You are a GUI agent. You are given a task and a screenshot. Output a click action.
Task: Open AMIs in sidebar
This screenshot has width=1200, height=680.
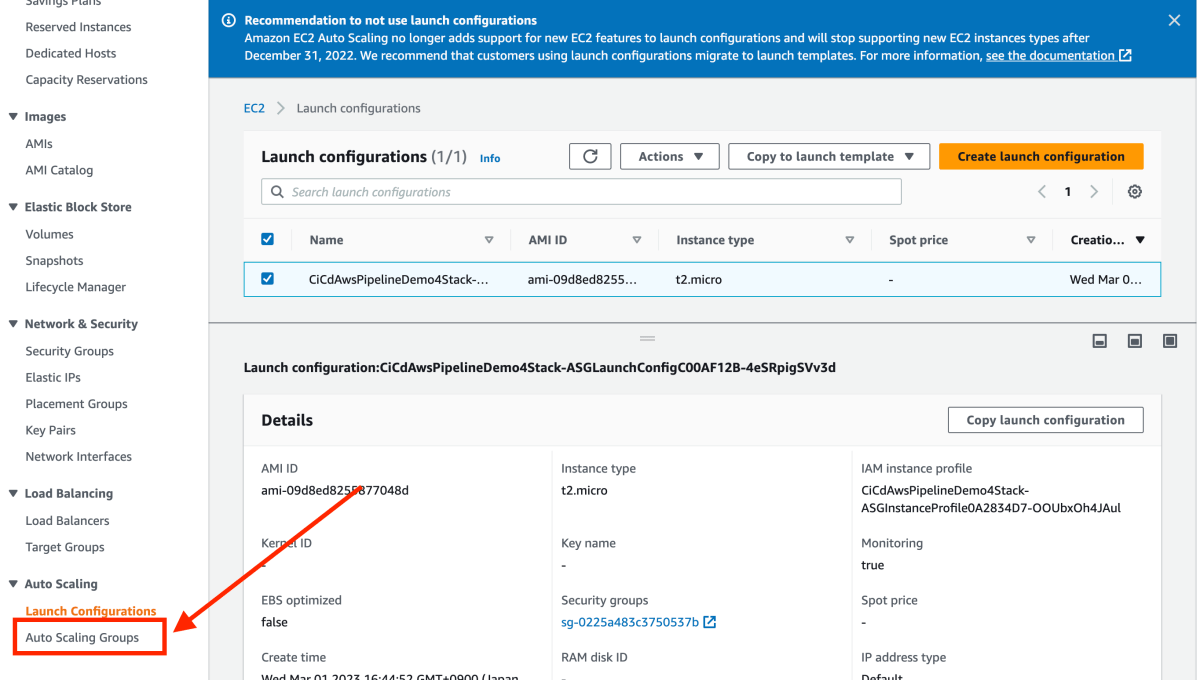(39, 144)
